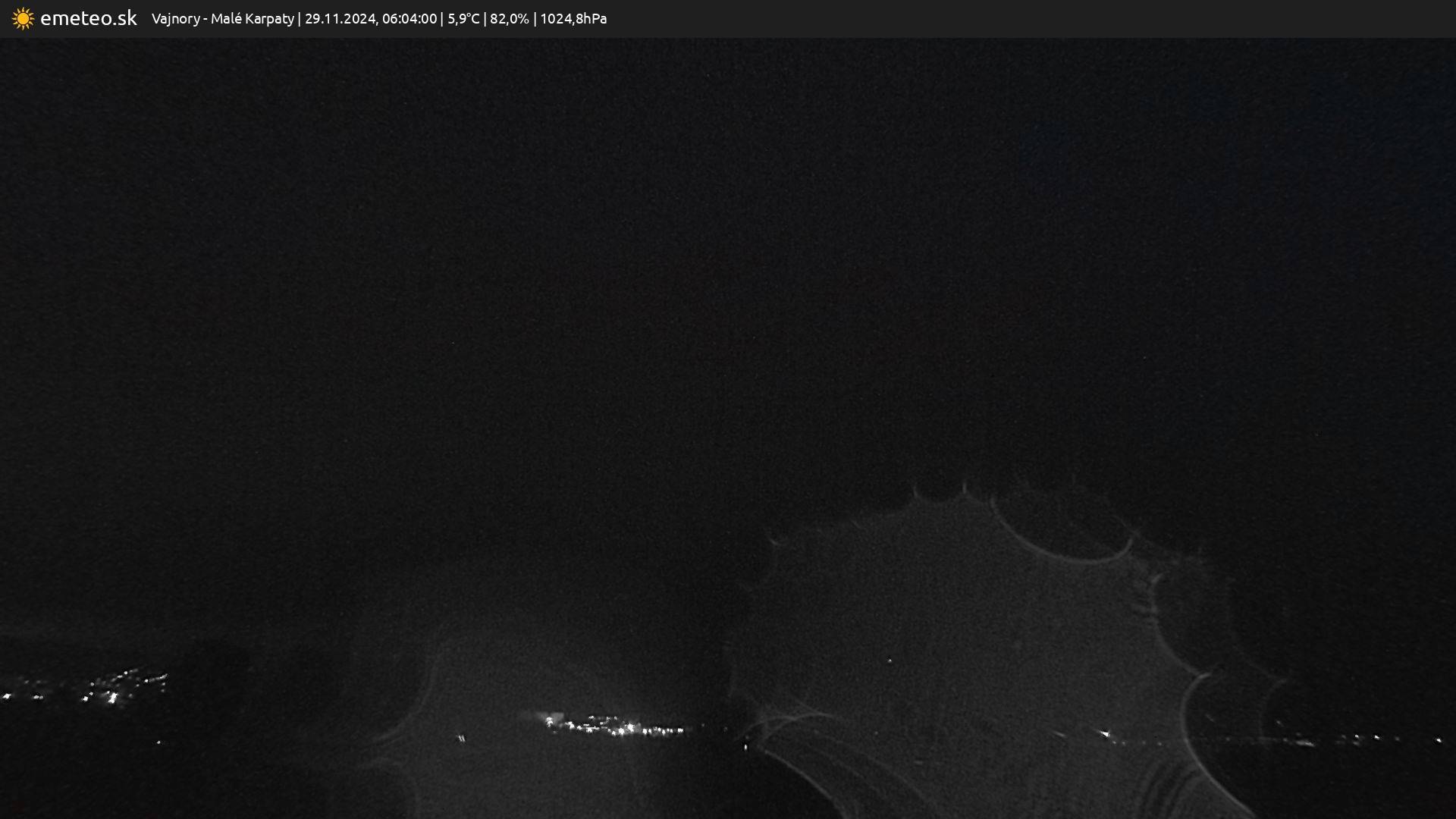
Task: Select the Vajnory - Malé Karpaty location label
Action: (222, 18)
